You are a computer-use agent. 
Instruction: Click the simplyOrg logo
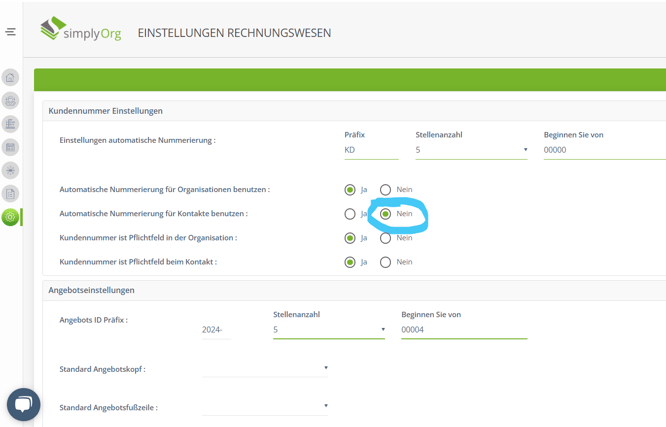tap(80, 30)
